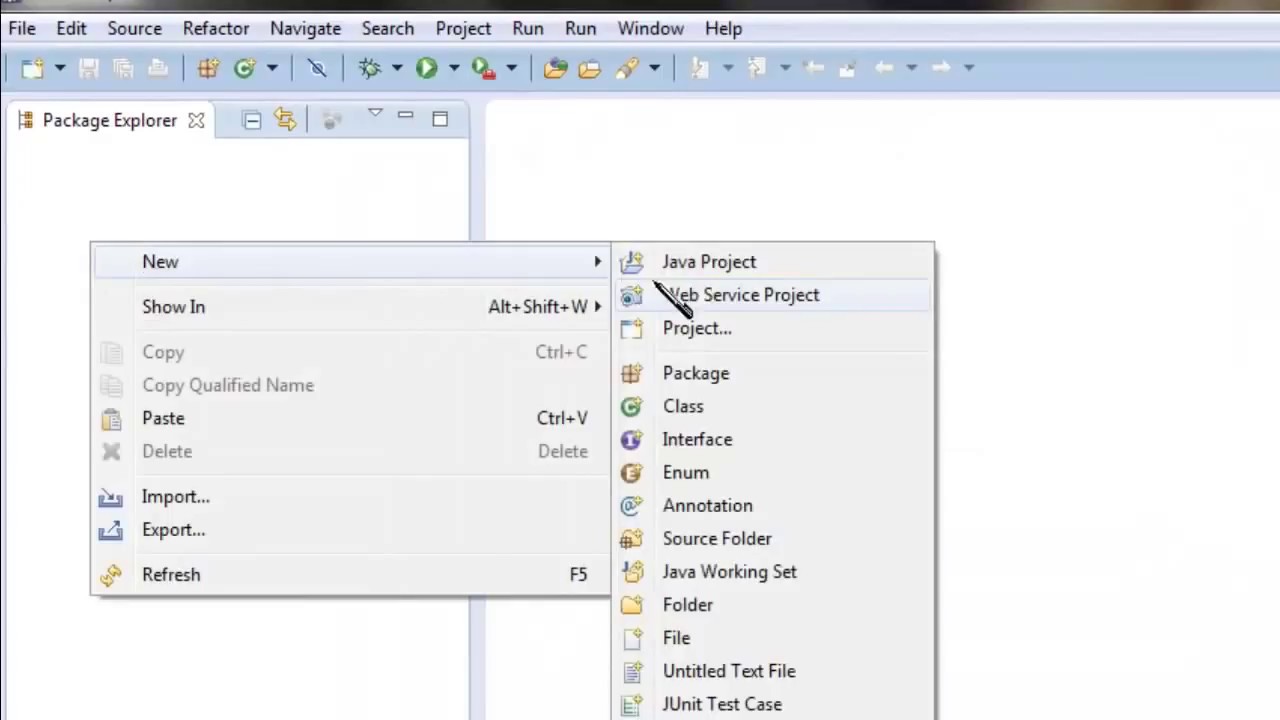Click the Search flashlight toolbar icon

[627, 68]
